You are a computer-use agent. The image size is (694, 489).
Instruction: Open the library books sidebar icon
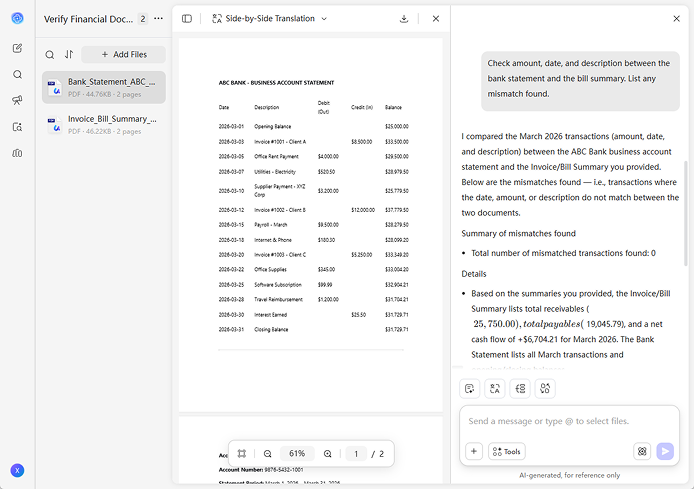[x=17, y=153]
